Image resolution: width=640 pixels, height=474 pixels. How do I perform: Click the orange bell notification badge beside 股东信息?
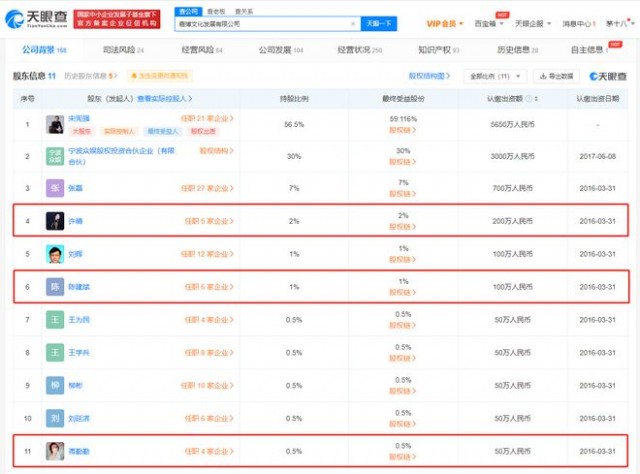160,76
